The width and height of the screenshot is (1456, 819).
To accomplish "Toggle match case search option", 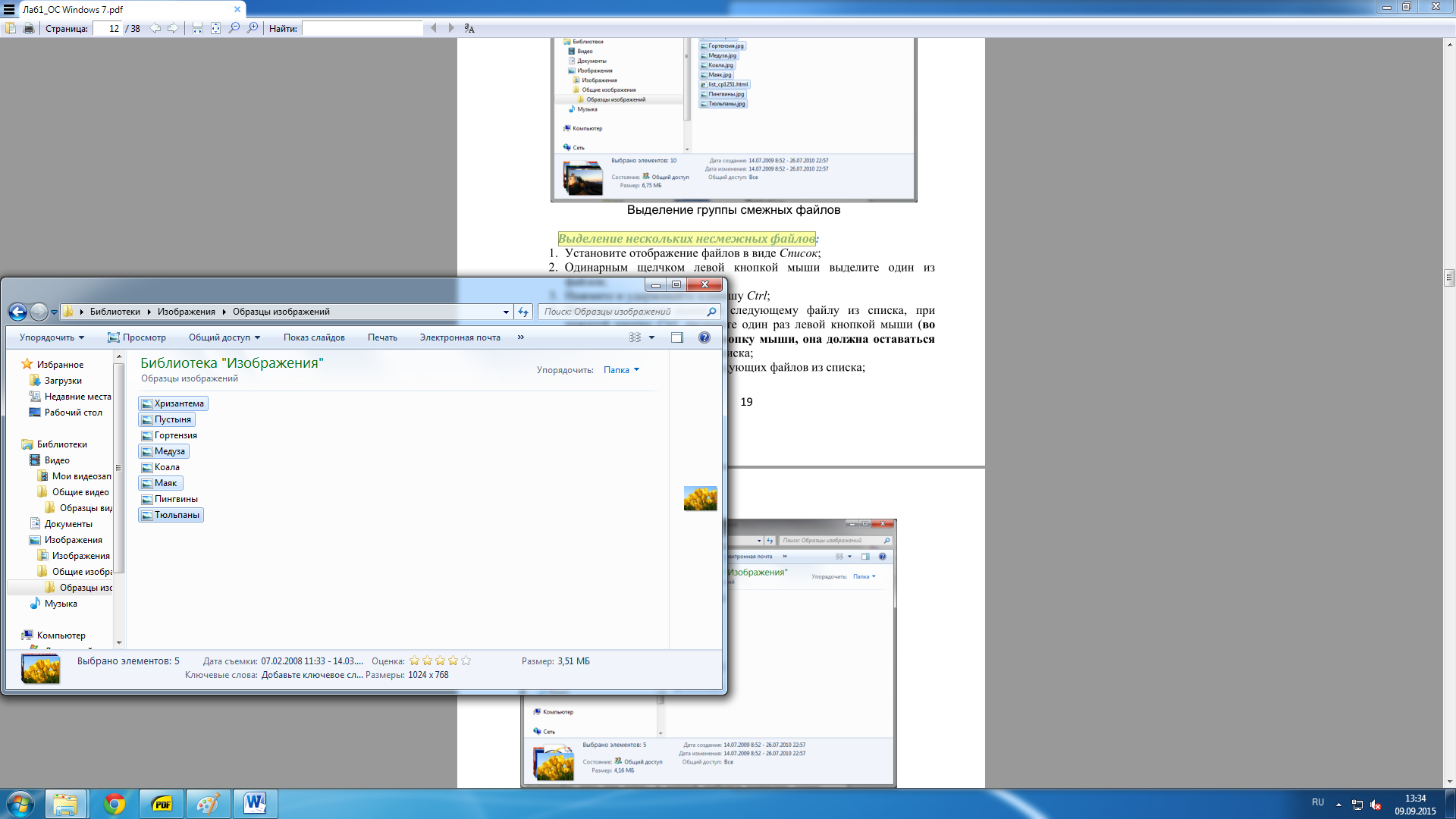I will point(469,28).
